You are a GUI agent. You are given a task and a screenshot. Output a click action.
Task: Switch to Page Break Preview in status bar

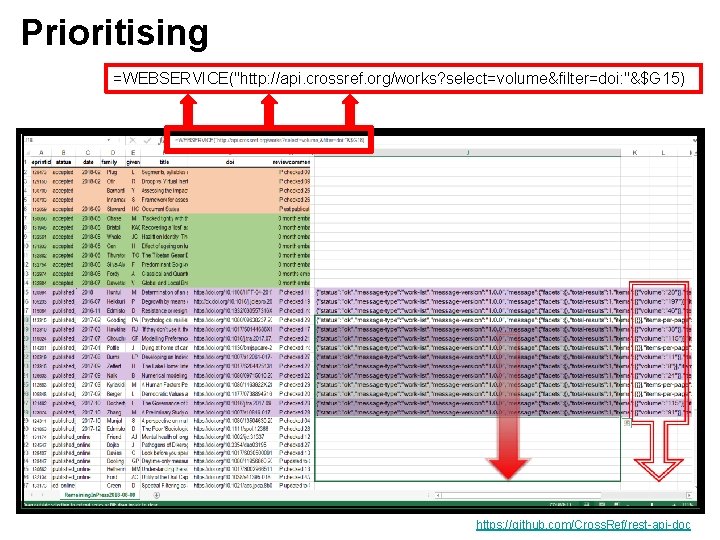pos(616,504)
